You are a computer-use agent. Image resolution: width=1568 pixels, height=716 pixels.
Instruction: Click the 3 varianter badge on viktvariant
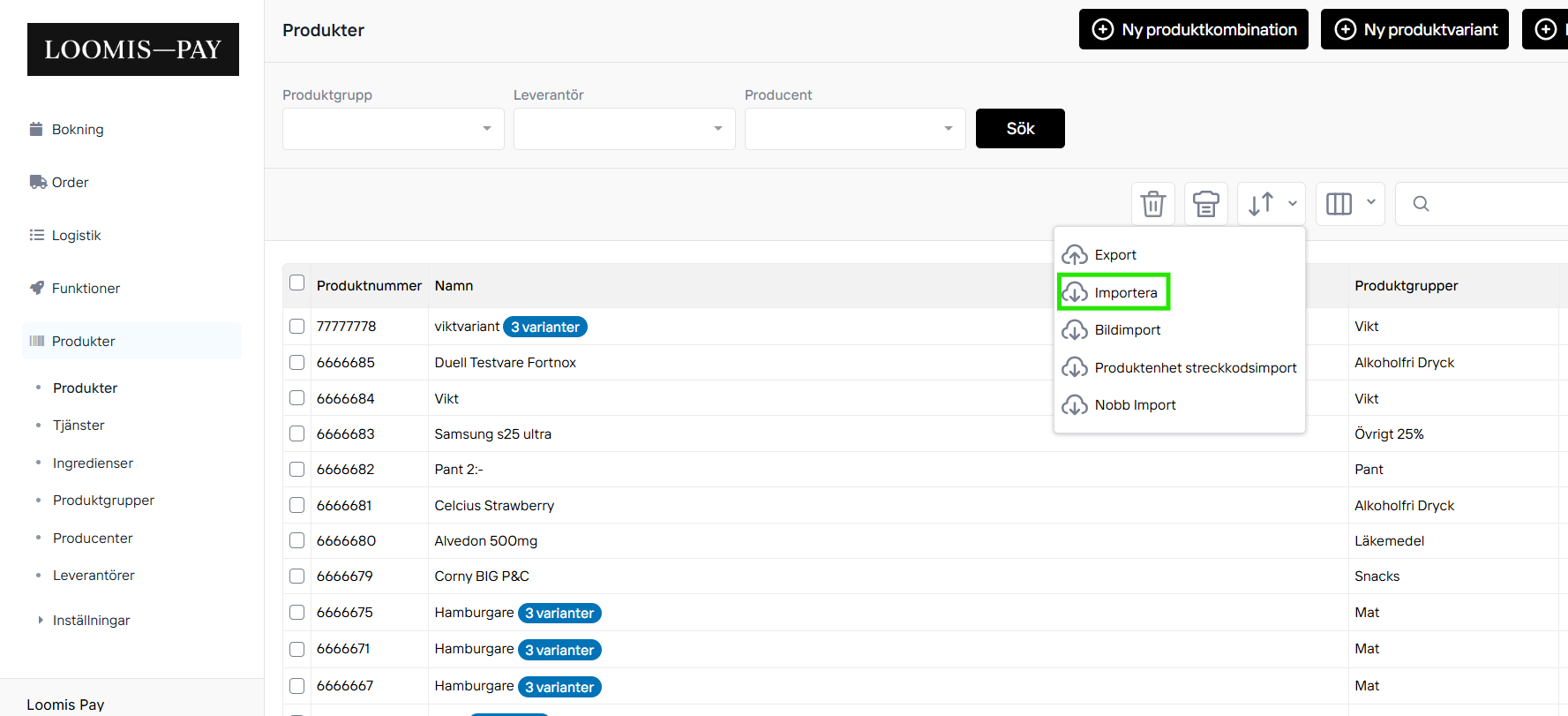pyautogui.click(x=544, y=328)
